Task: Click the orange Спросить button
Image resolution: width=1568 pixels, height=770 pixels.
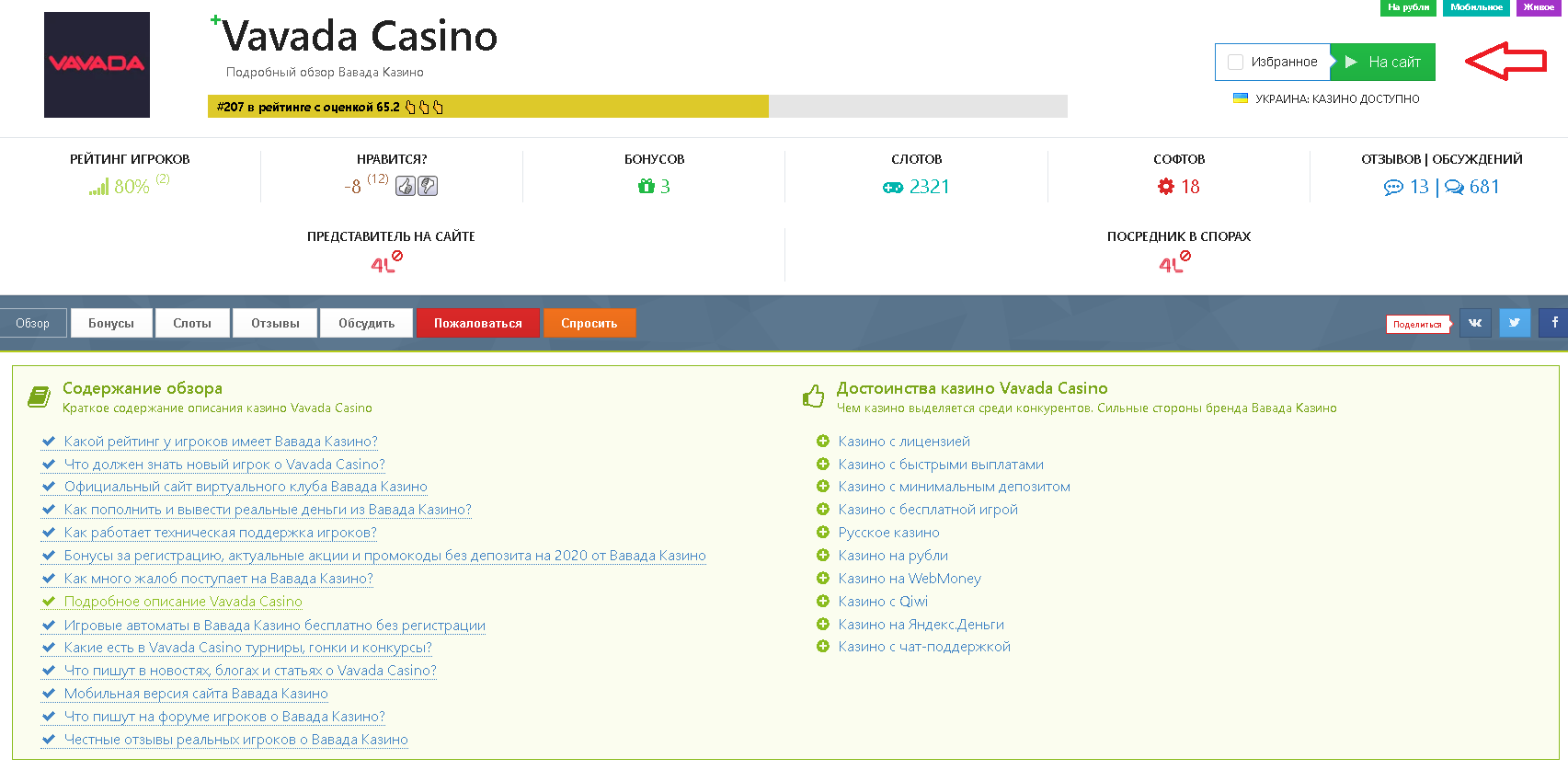Action: click(589, 323)
